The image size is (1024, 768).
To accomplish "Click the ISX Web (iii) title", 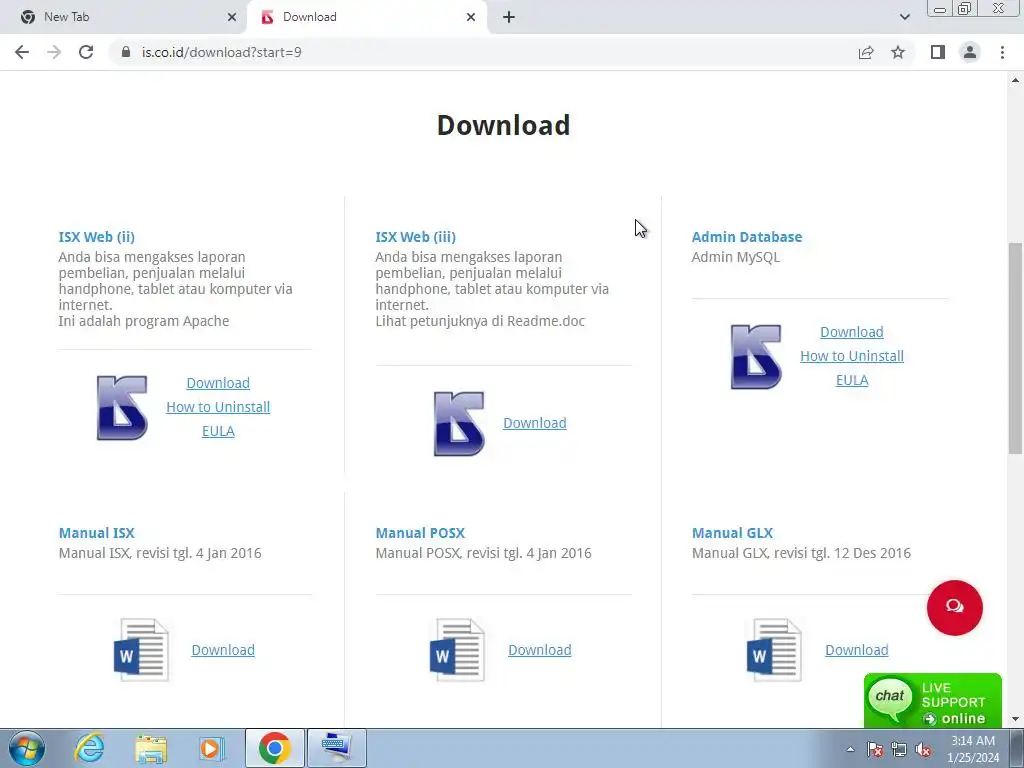I will 415,237.
